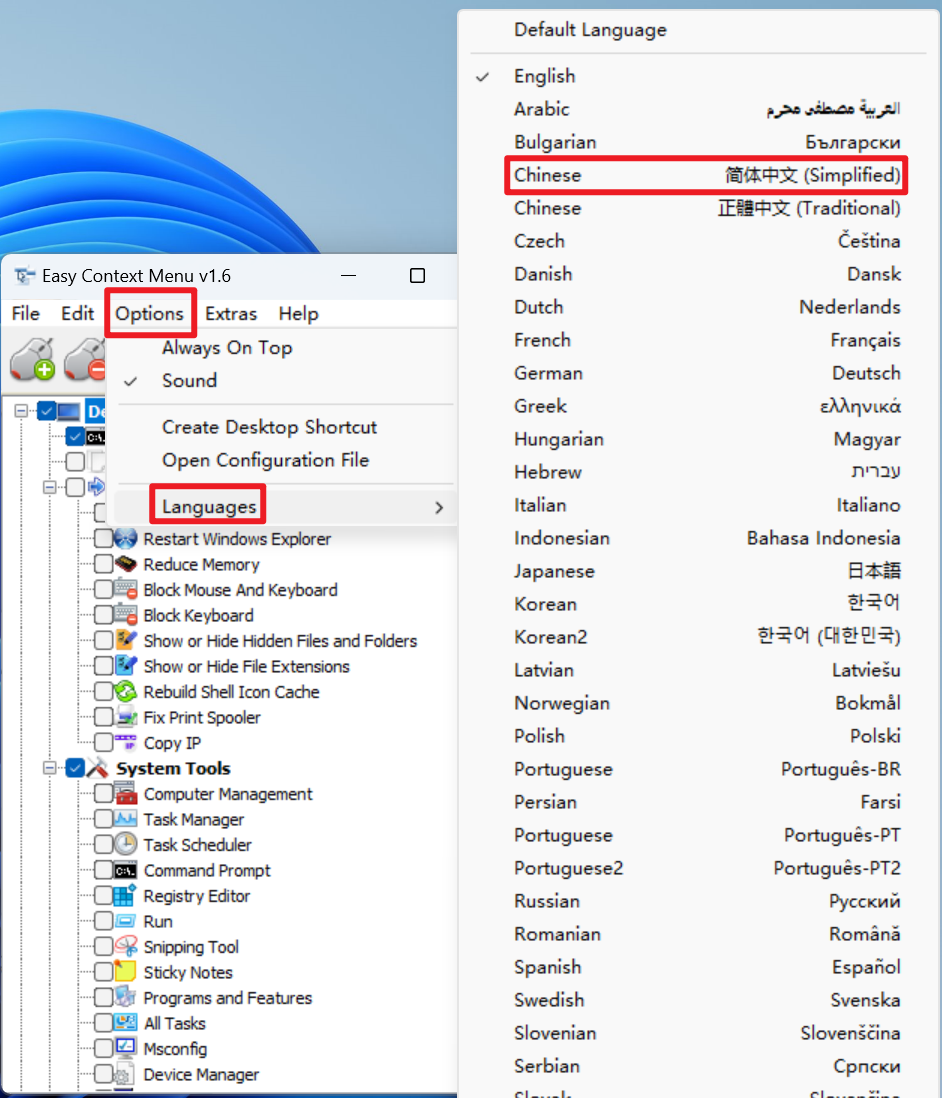The height and width of the screenshot is (1098, 942).
Task: Click the Snipping Tool scissors icon
Action: [126, 947]
